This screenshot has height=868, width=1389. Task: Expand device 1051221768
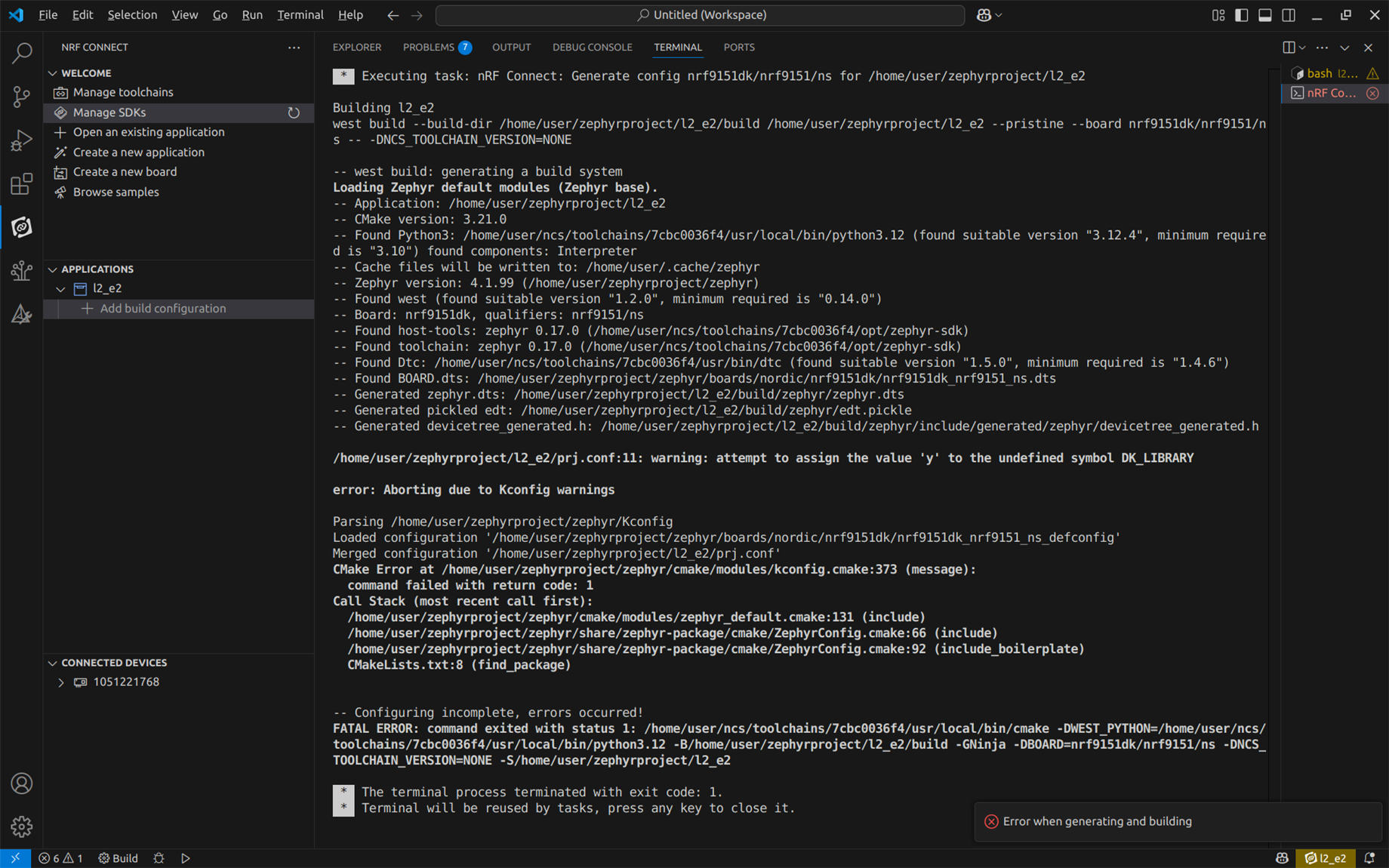(x=60, y=682)
